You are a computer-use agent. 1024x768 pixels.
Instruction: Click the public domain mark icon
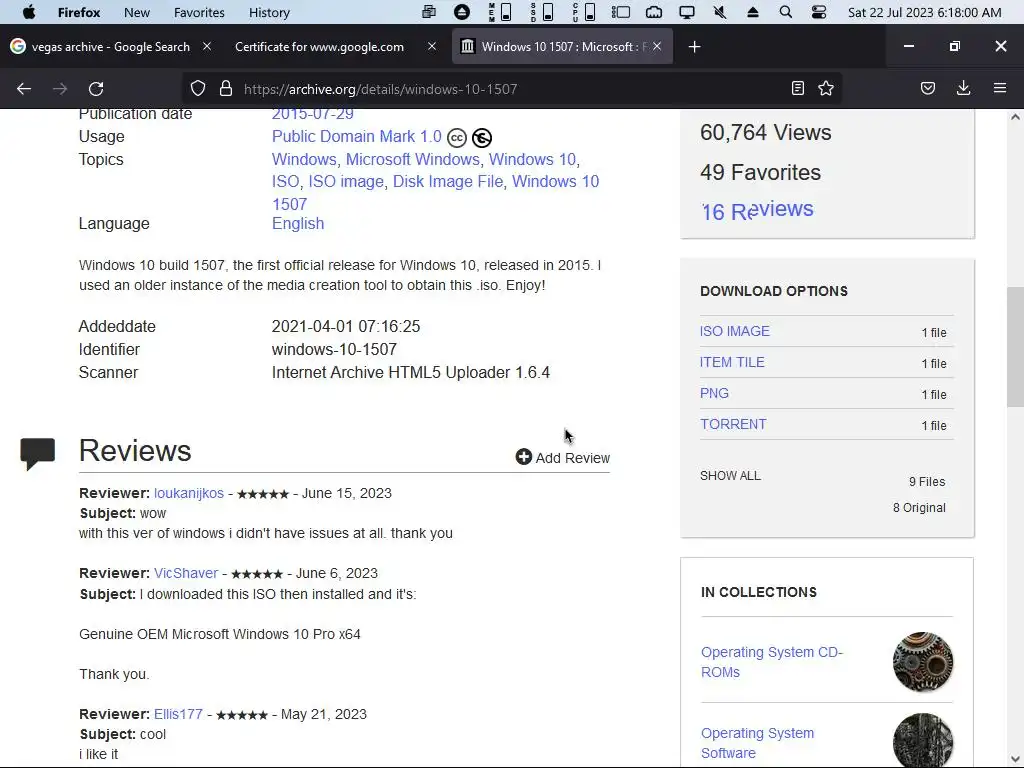pos(482,138)
